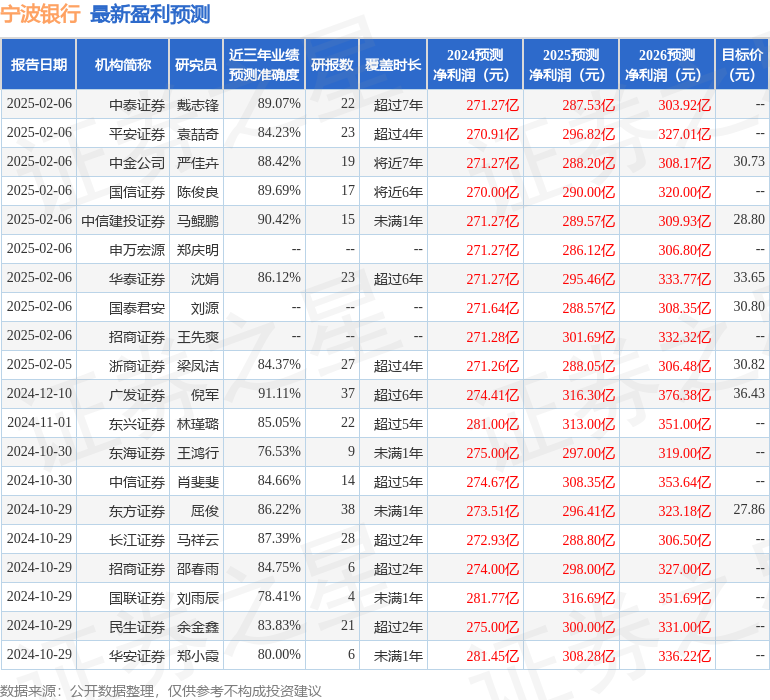Click the 宁波银行 title text
Image resolution: width=770 pixels, height=700 pixels.
[40, 14]
